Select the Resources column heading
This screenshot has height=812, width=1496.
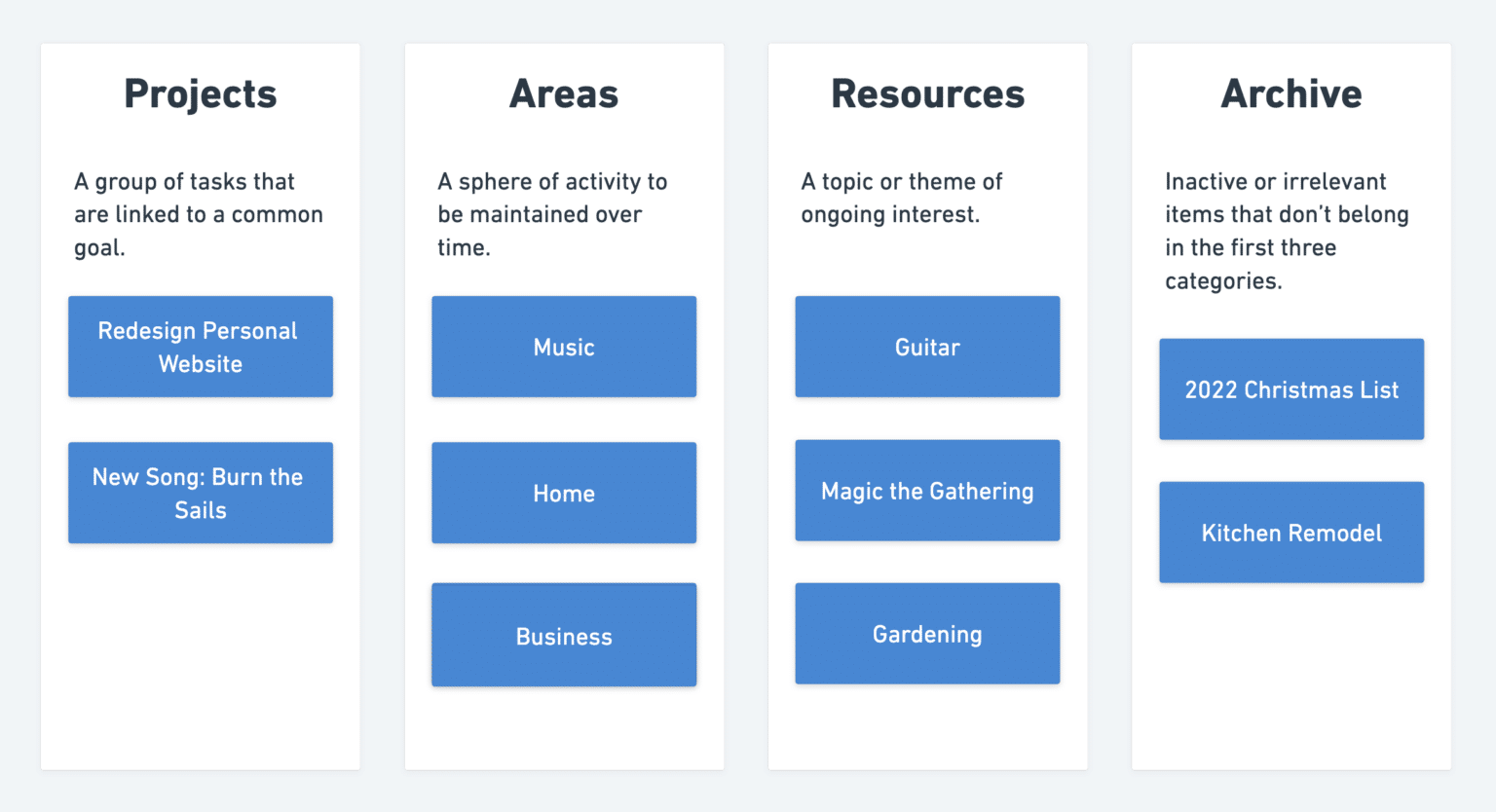tap(927, 94)
